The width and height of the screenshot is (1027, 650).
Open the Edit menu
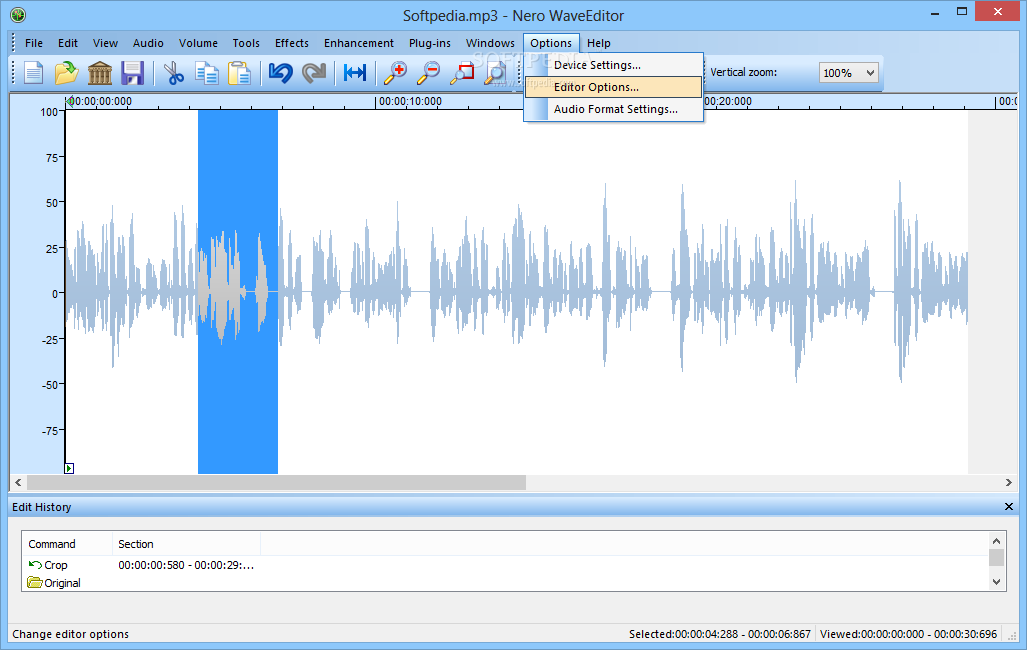coord(67,43)
